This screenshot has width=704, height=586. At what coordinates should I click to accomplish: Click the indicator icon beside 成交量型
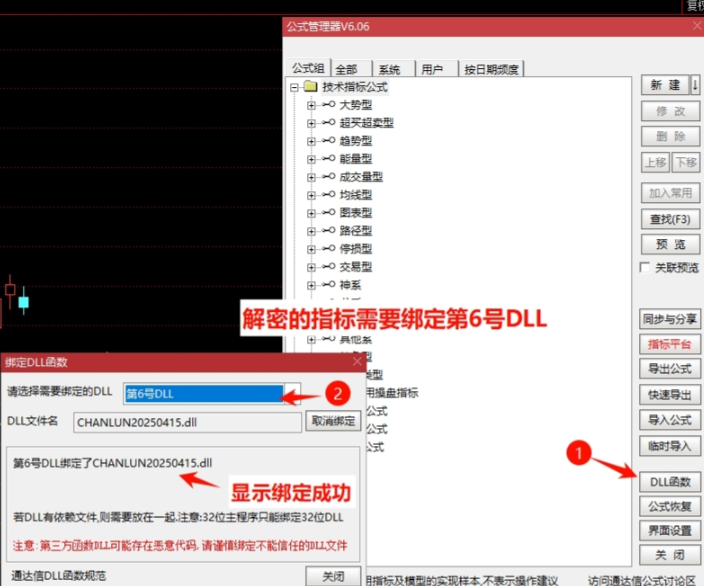(x=329, y=176)
